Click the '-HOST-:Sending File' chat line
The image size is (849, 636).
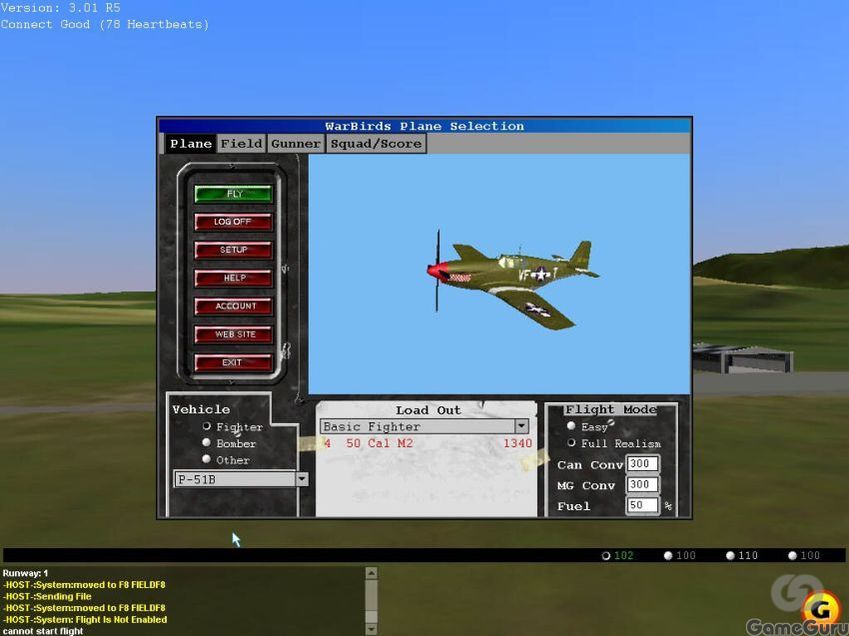[47, 596]
